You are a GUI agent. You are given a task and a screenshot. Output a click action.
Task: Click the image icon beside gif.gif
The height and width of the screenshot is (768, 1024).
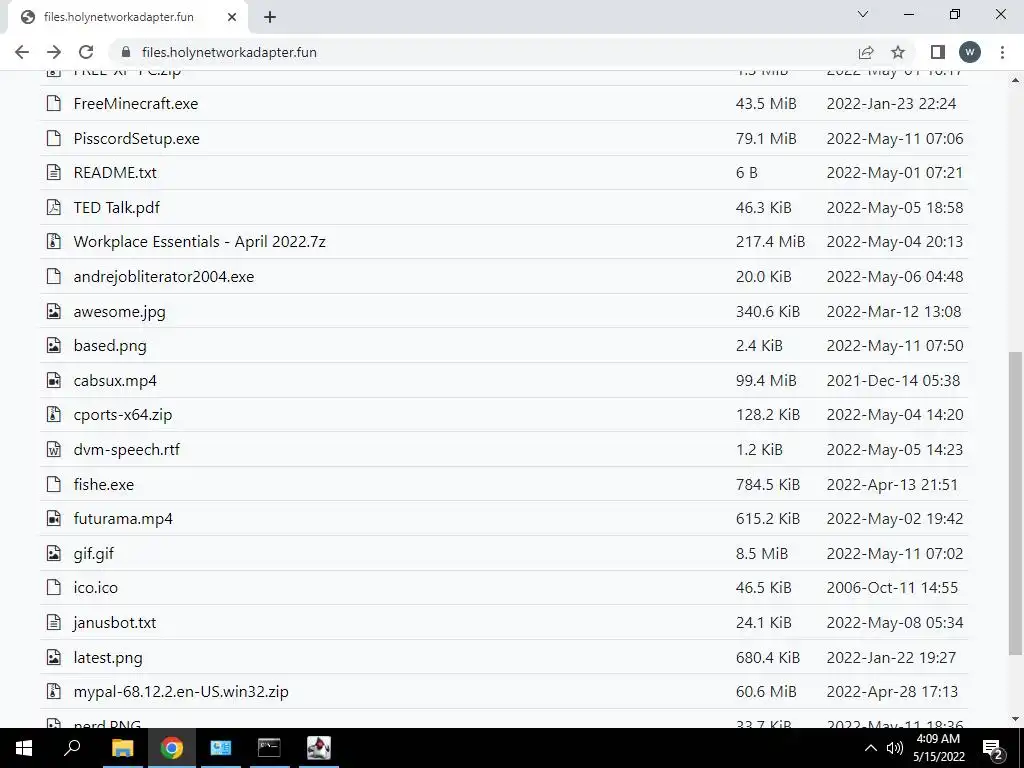pos(54,553)
